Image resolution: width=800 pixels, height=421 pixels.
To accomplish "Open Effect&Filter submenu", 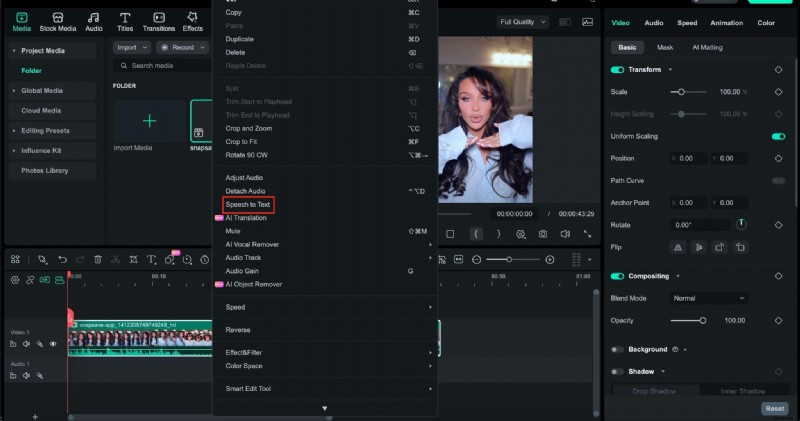I will (325, 353).
